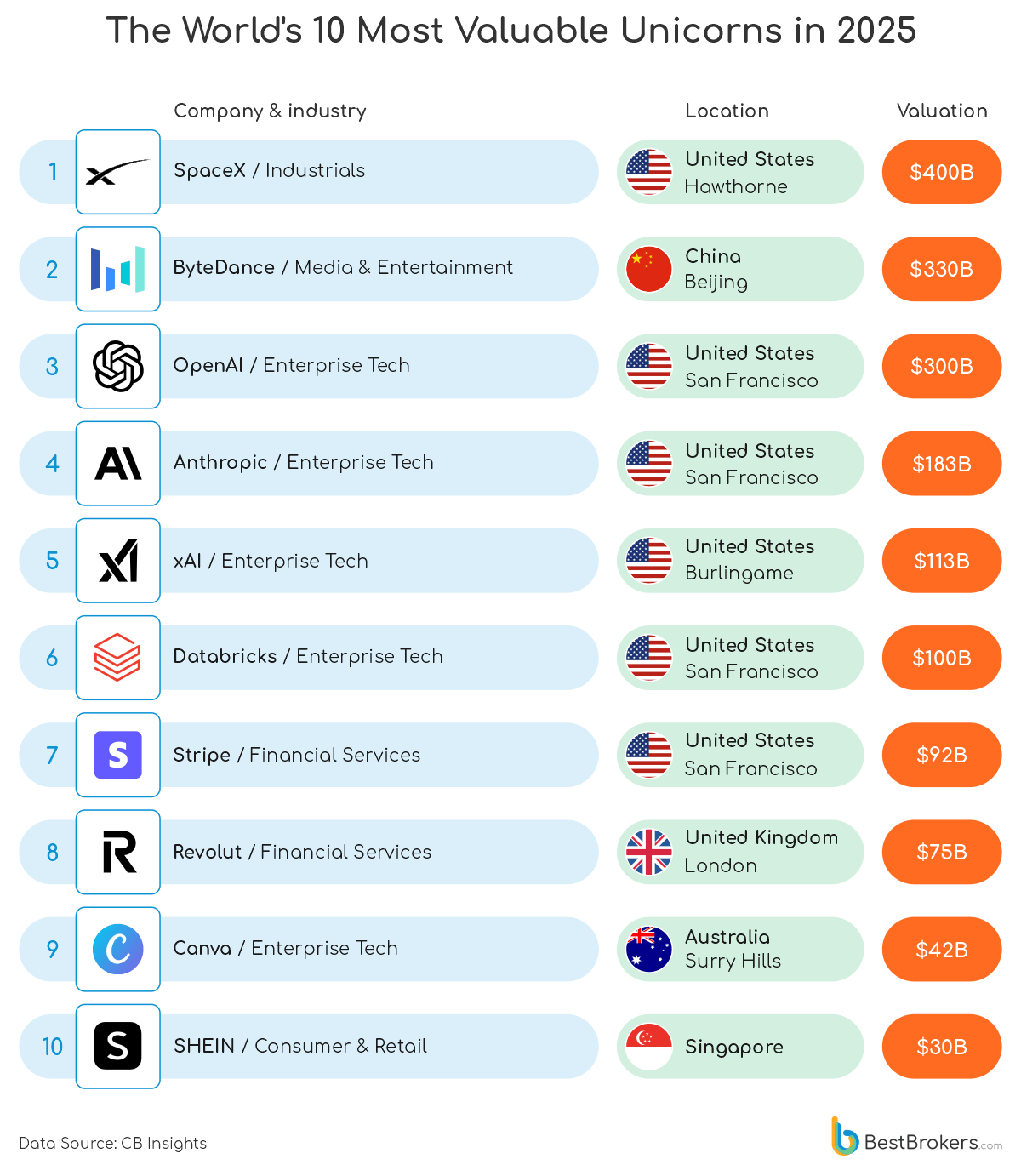Image resolution: width=1021 pixels, height=1176 pixels.
Task: Click the black SHEIN logo
Action: (x=117, y=1046)
